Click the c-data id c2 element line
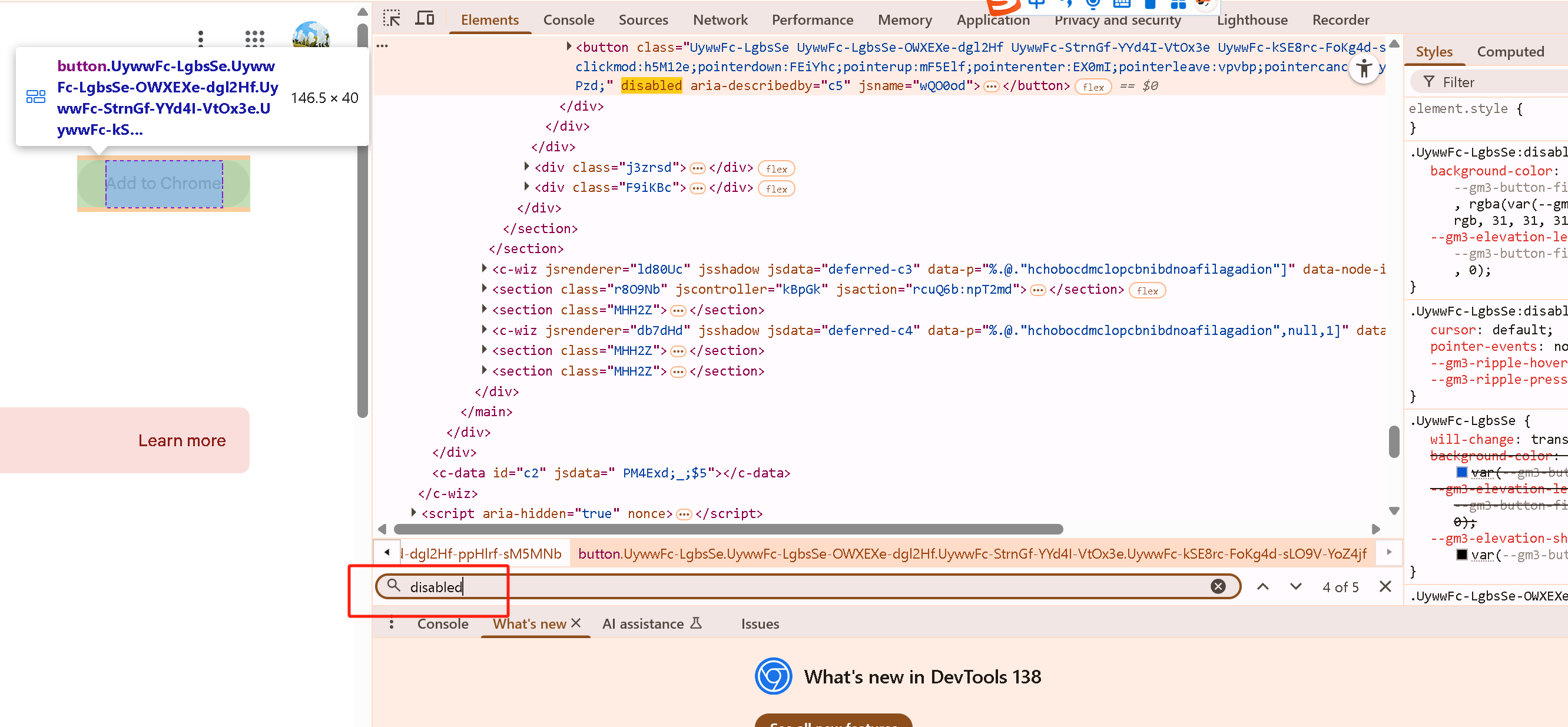This screenshot has width=1568, height=727. coord(611,473)
